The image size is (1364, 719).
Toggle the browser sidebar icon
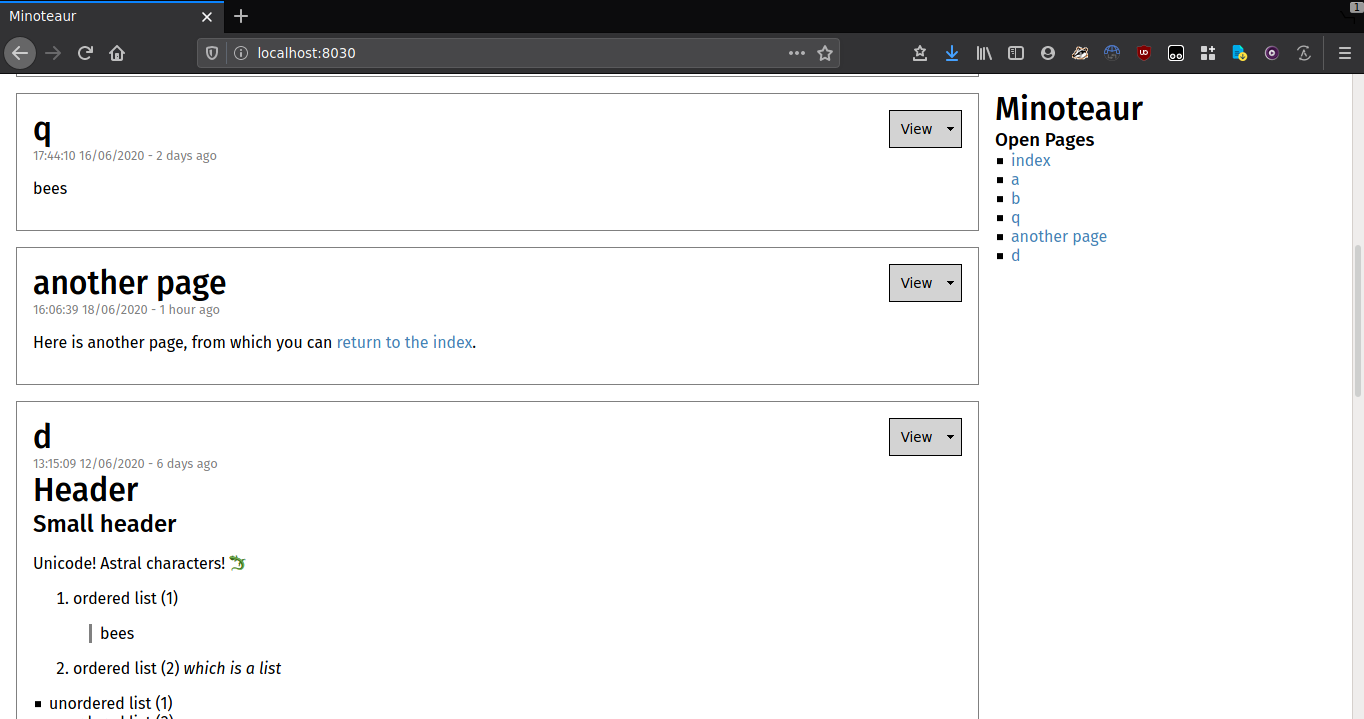pyautogui.click(x=1016, y=53)
